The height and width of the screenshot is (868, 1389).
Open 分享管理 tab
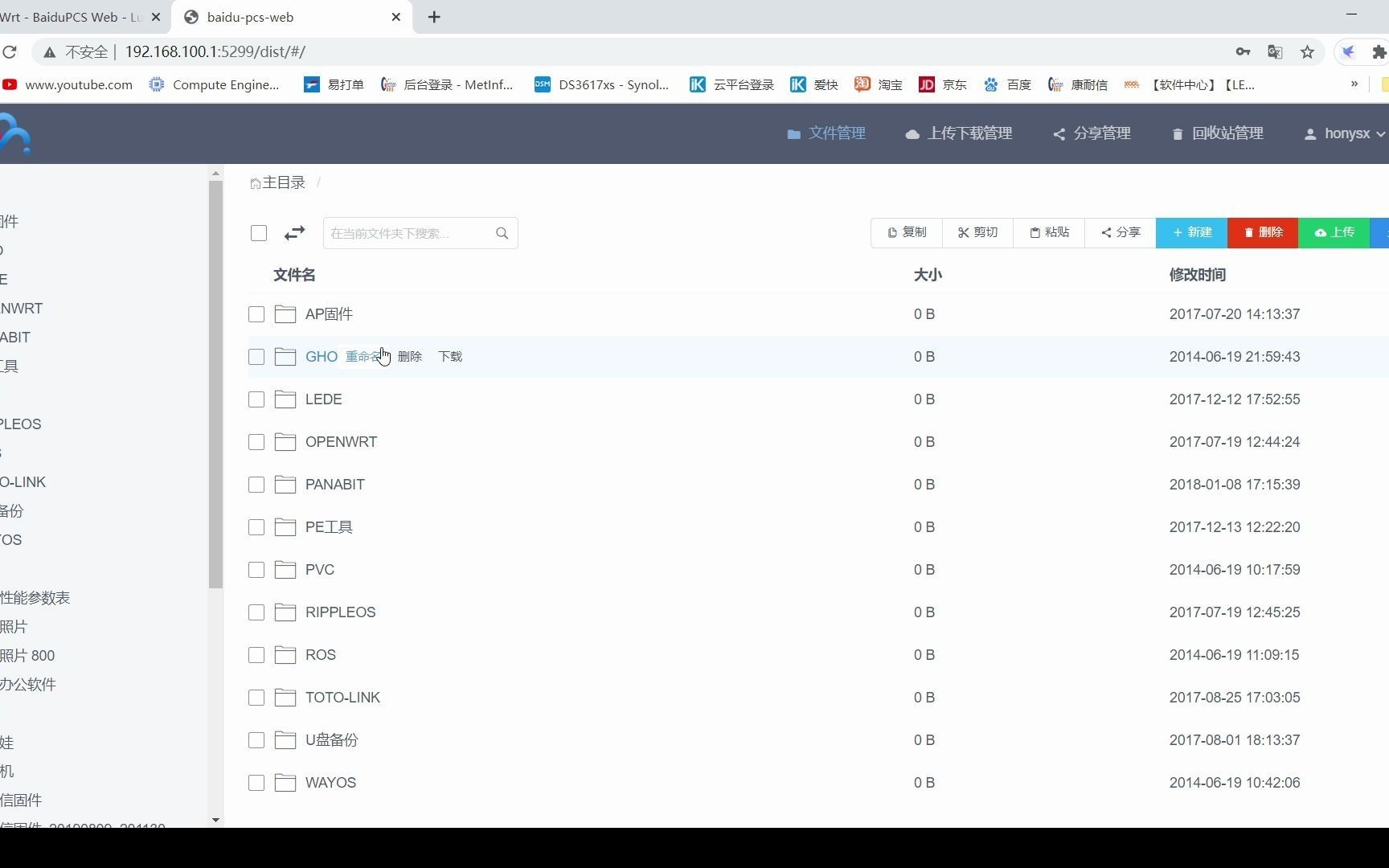[1092, 133]
